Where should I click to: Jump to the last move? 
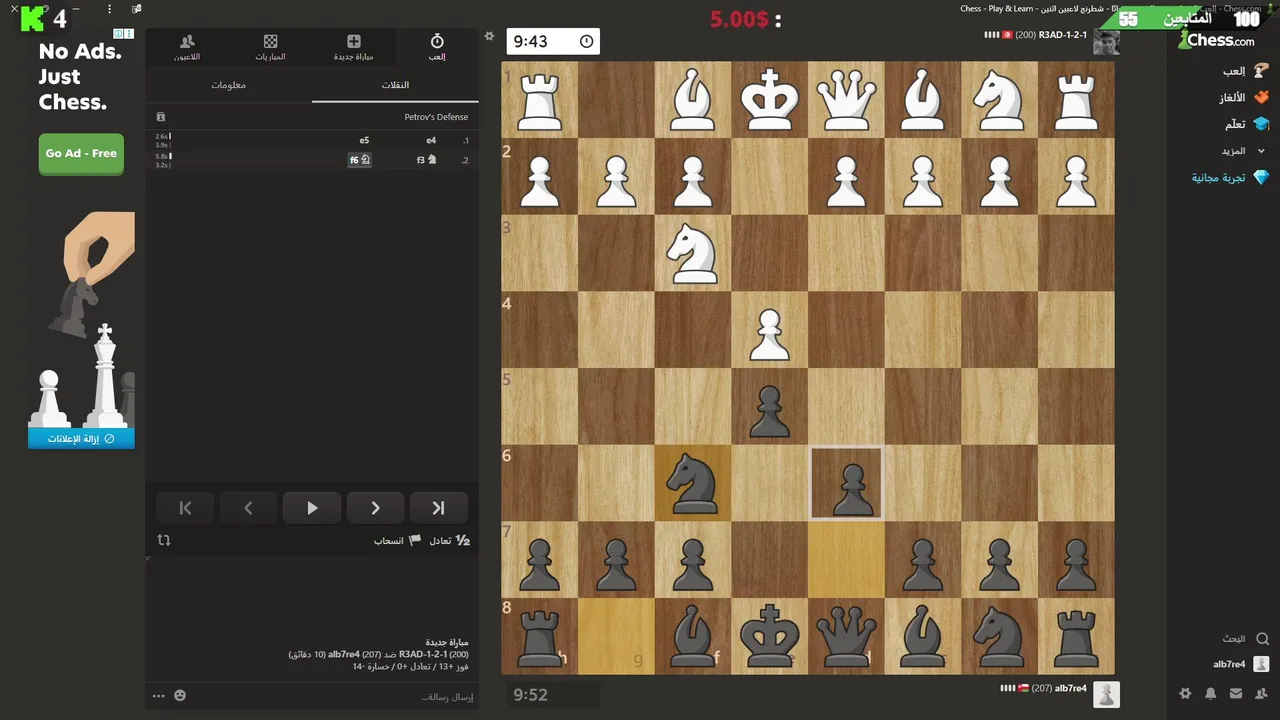(438, 508)
